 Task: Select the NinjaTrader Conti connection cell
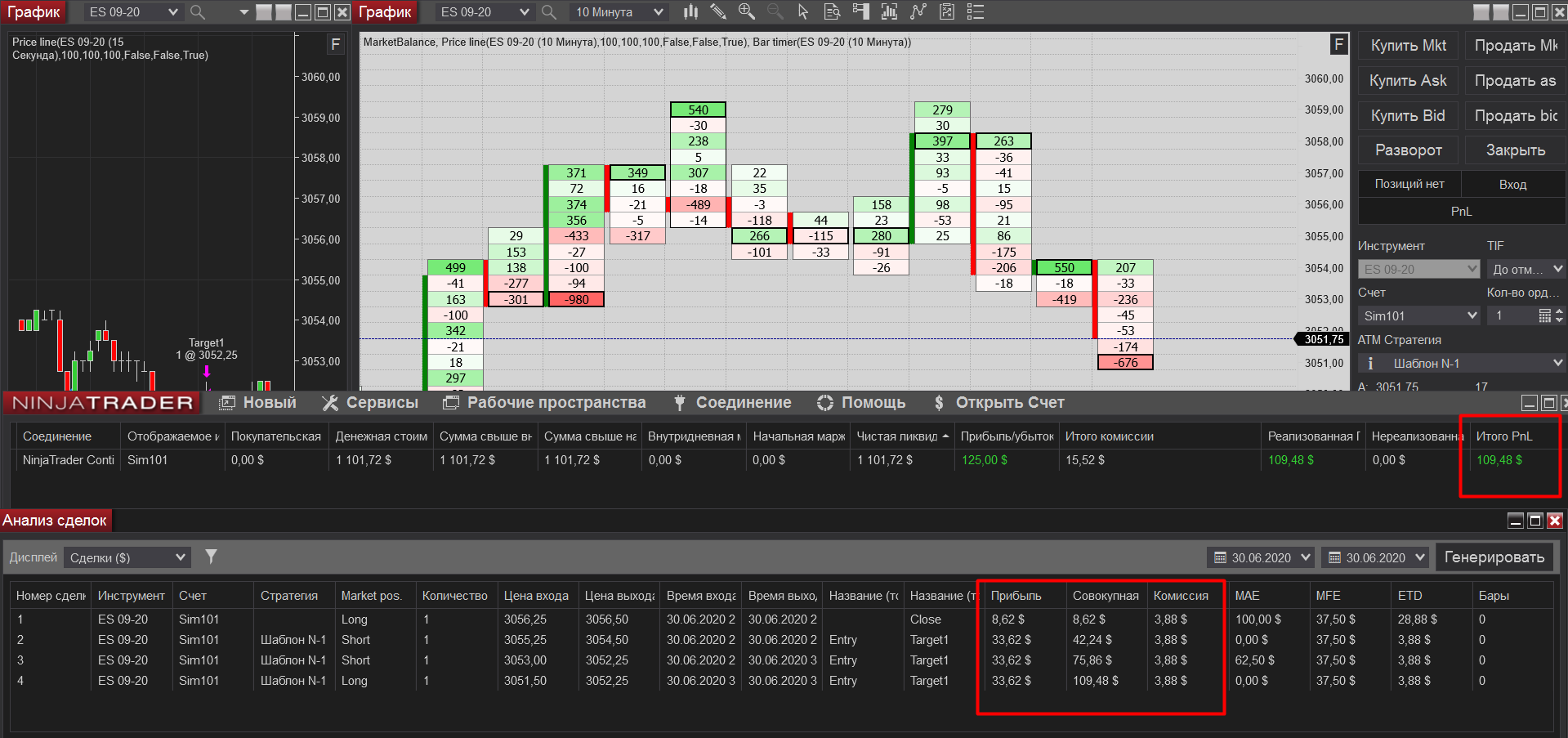(69, 460)
